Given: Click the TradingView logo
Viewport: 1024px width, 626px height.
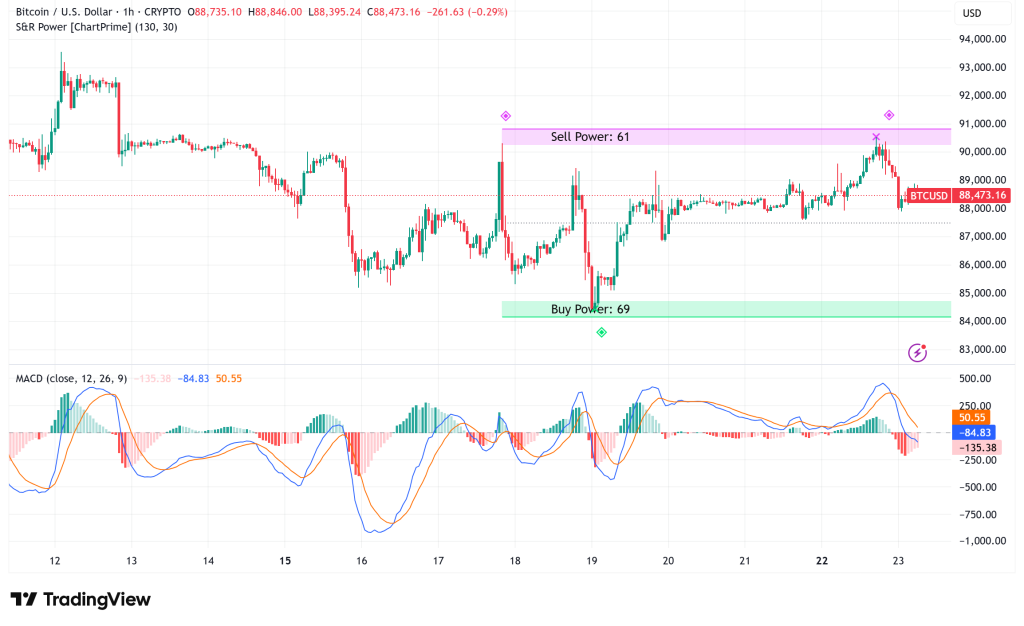Looking at the screenshot, I should point(80,600).
